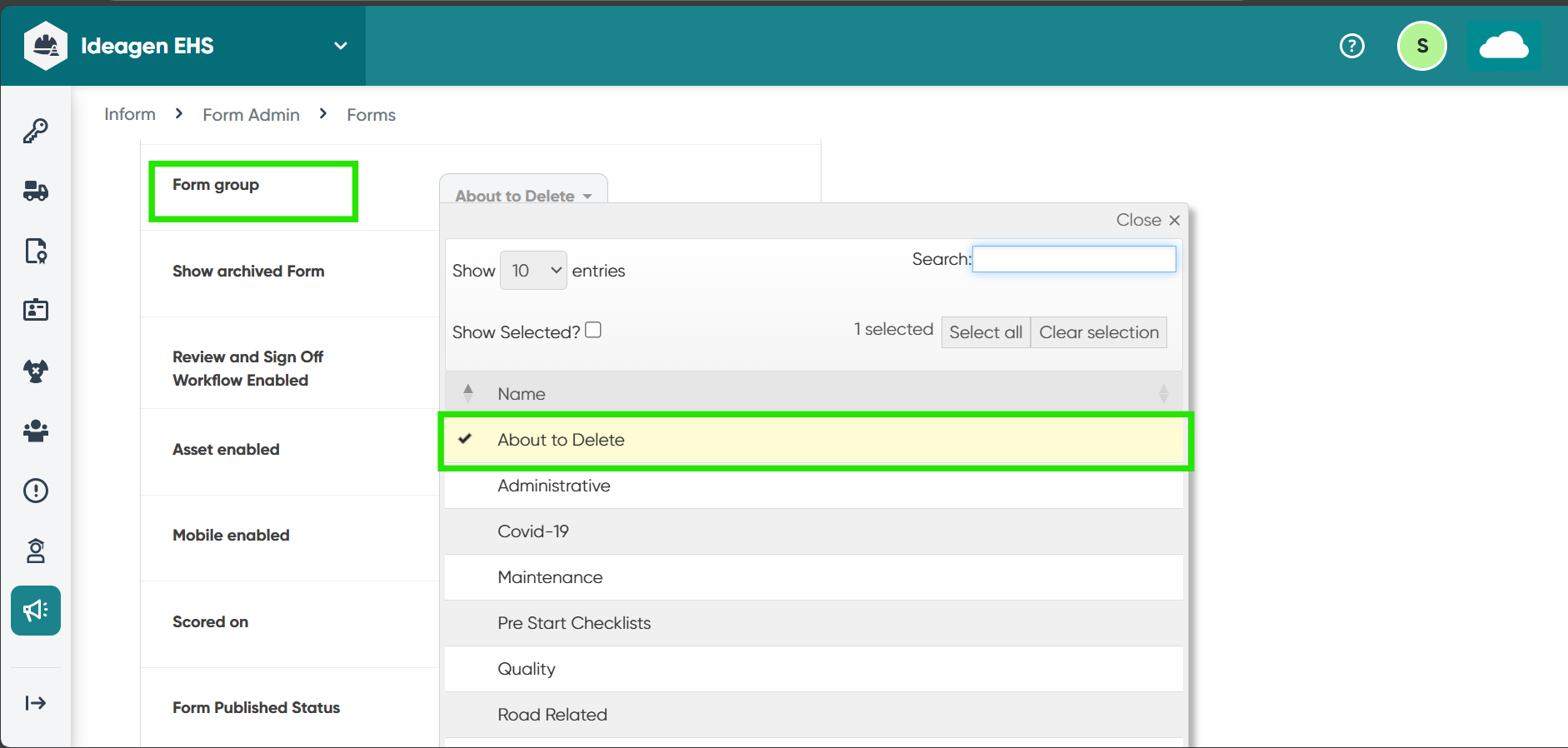Click the truck icon in the sidebar

[36, 191]
